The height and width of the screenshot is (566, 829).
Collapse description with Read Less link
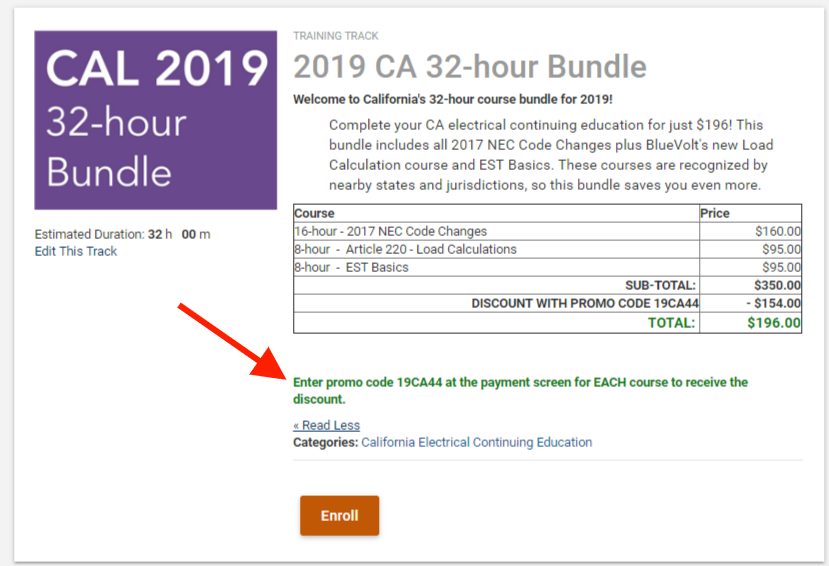click(x=327, y=425)
